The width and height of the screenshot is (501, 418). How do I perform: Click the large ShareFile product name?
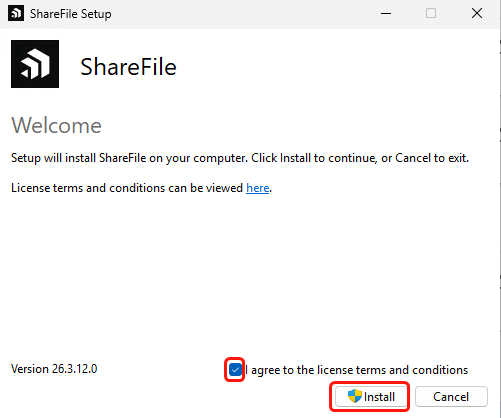coord(128,67)
